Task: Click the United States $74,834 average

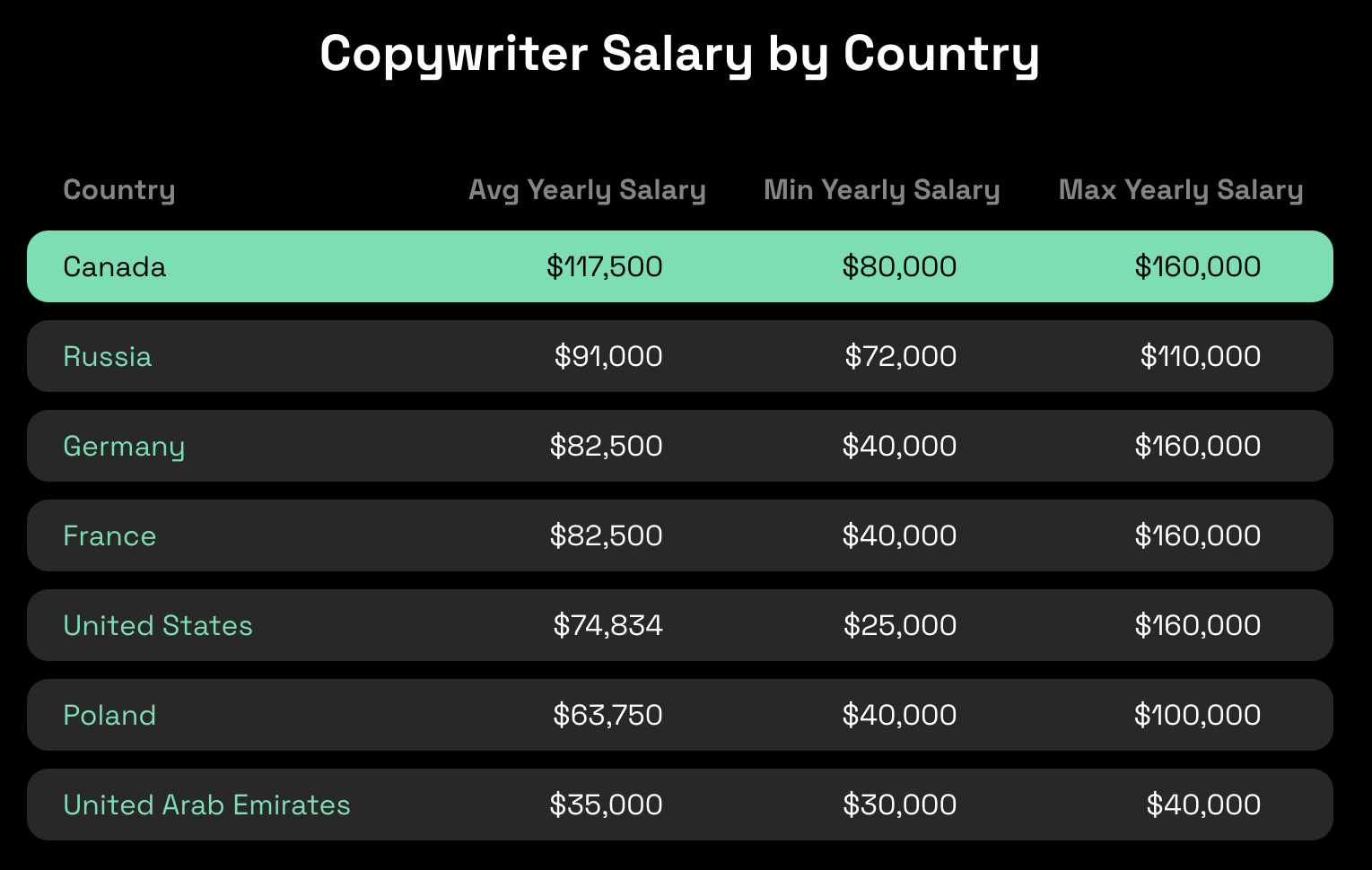Action: click(607, 626)
